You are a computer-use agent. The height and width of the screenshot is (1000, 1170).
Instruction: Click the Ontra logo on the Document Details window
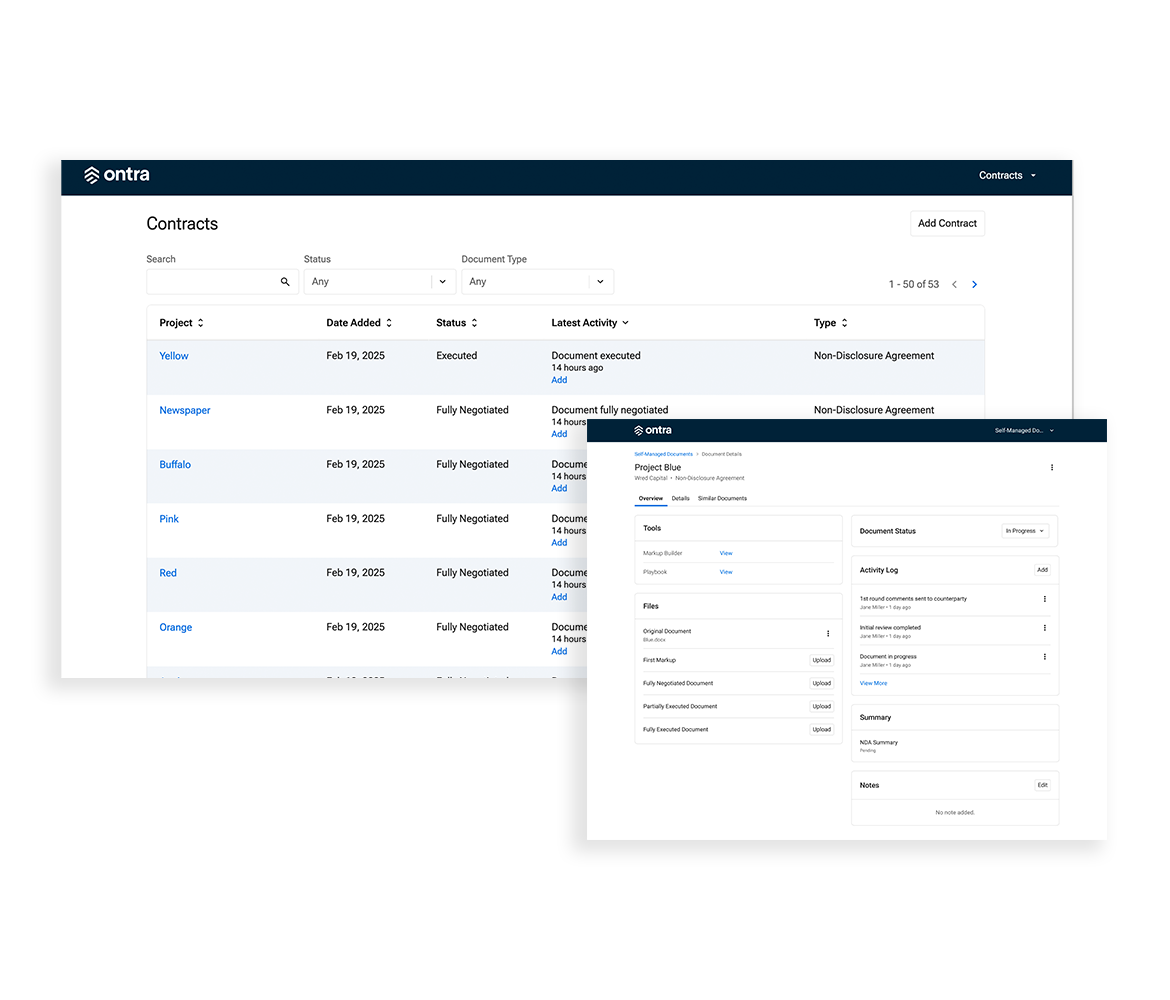[x=655, y=430]
